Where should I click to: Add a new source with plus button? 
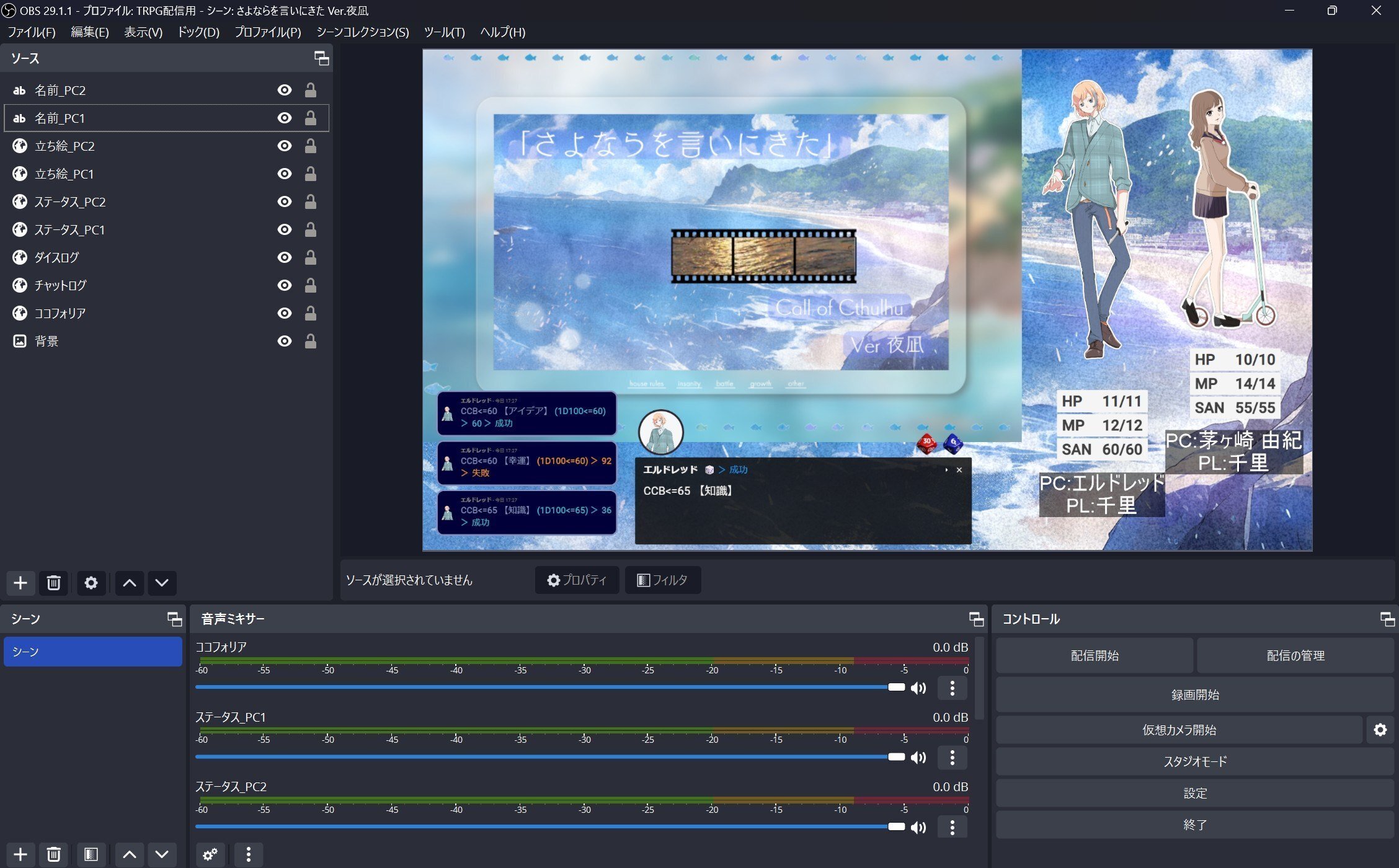coord(20,583)
